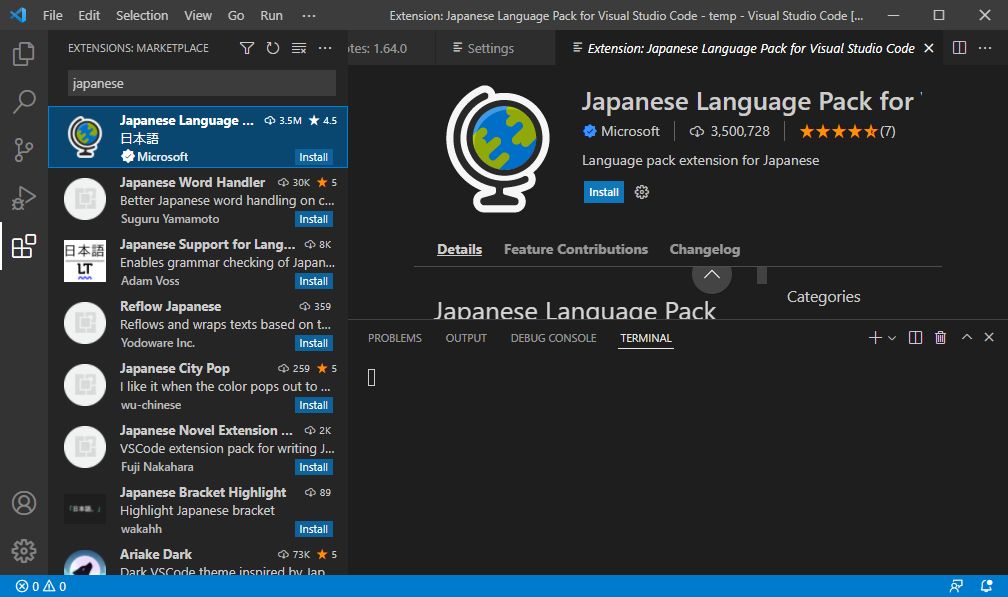
Task: Open the Extensions view icon
Action: pos(24,246)
